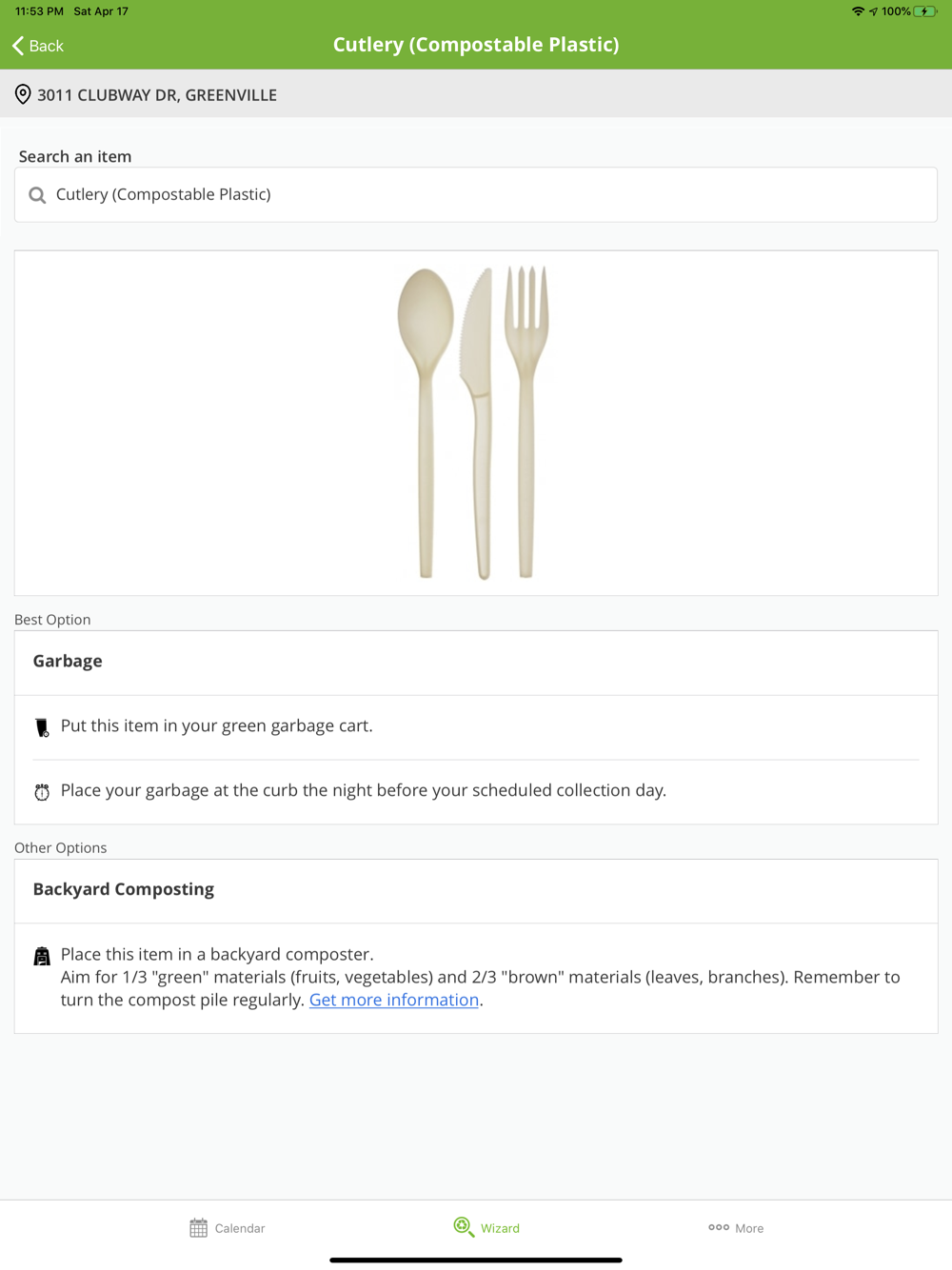Click the Wizard recycle search icon
Screen dimensions: 952x1270
click(464, 1227)
